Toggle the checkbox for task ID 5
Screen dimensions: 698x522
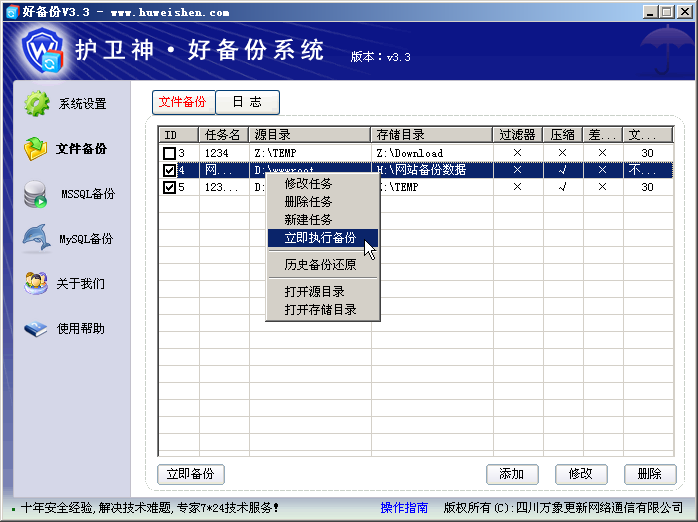pyautogui.click(x=169, y=187)
